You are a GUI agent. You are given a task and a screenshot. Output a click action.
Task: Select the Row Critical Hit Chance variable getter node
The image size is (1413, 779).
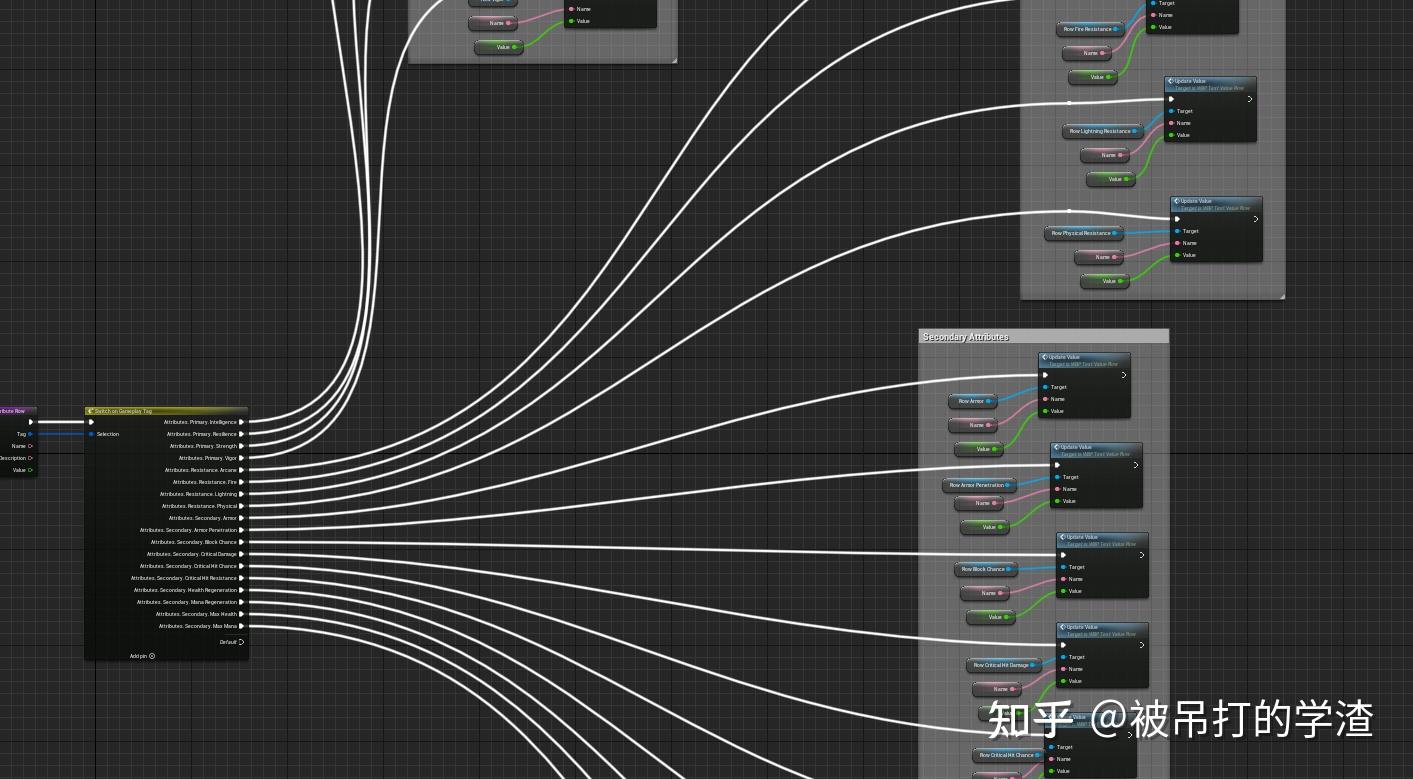point(1007,755)
